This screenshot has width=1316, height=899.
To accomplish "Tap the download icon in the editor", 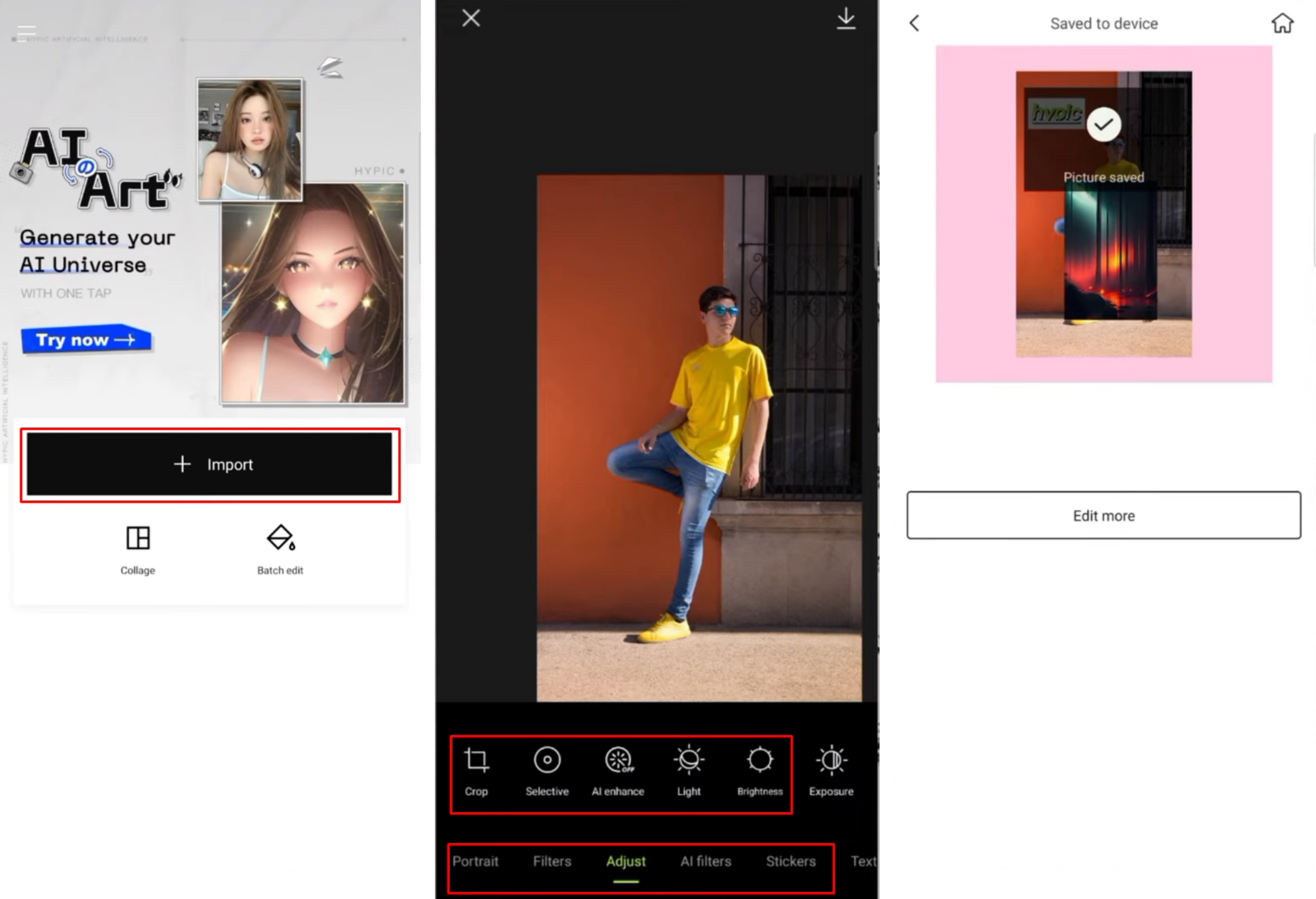I will [846, 18].
